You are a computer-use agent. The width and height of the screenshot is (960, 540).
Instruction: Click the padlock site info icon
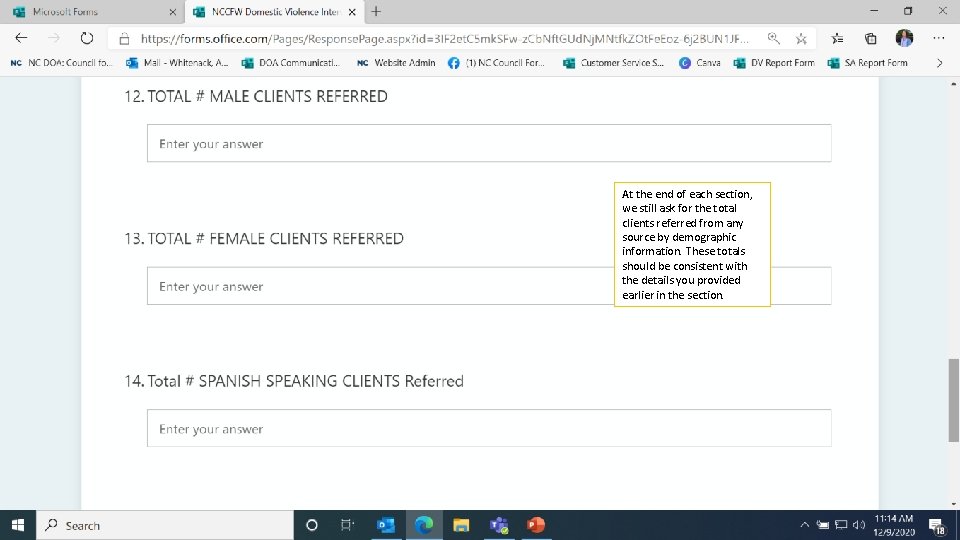tap(124, 39)
